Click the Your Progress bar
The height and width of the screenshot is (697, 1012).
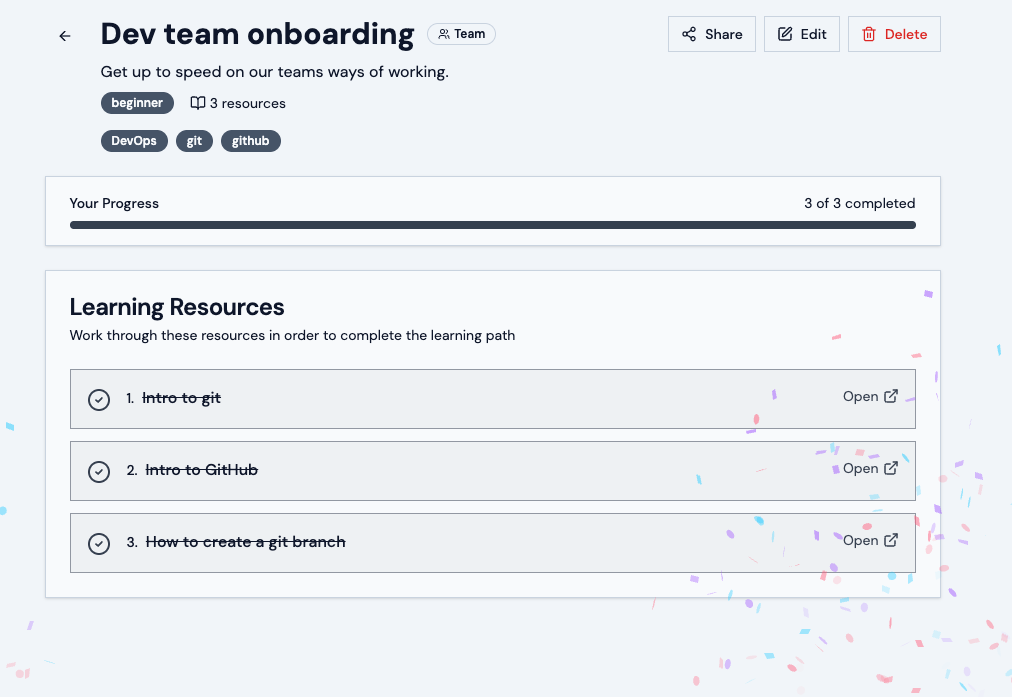point(492,225)
